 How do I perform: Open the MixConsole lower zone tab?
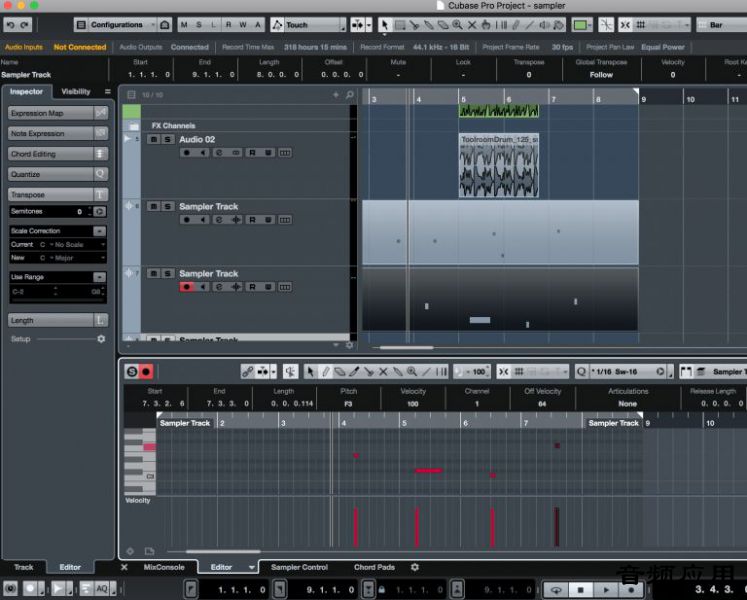(164, 567)
